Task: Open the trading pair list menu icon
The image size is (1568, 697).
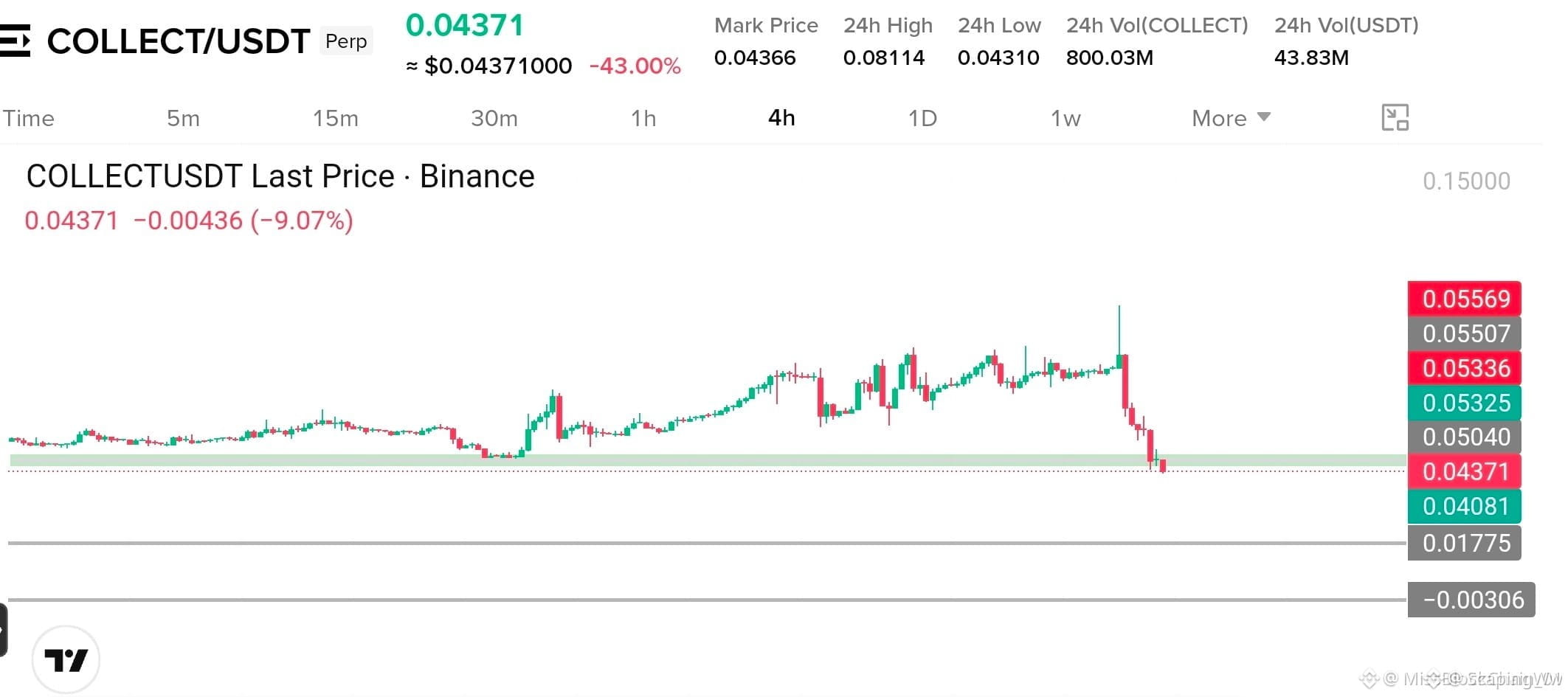Action: pyautogui.click(x=15, y=41)
